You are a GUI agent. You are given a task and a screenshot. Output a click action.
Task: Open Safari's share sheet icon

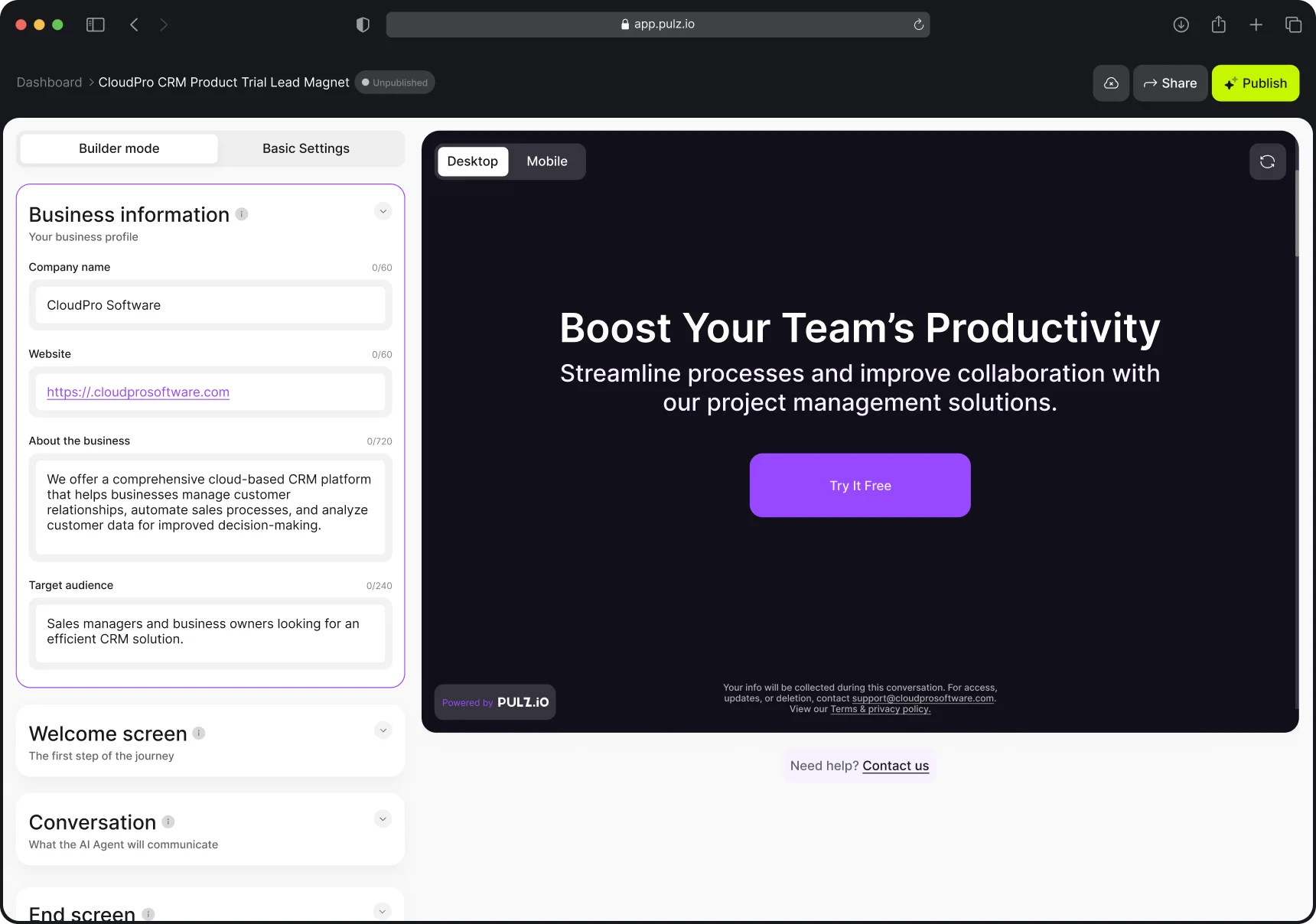tap(1219, 24)
